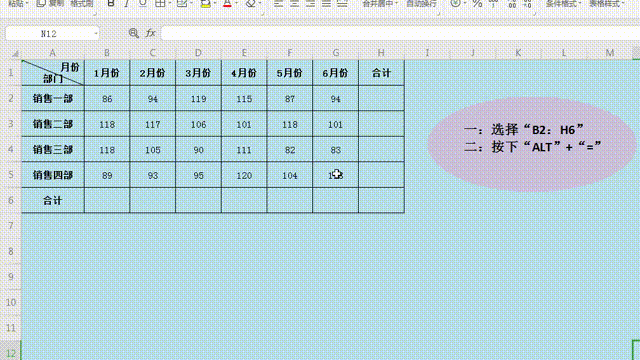Click the 1月份 header cell
The width and height of the screenshot is (640, 360).
[107, 73]
